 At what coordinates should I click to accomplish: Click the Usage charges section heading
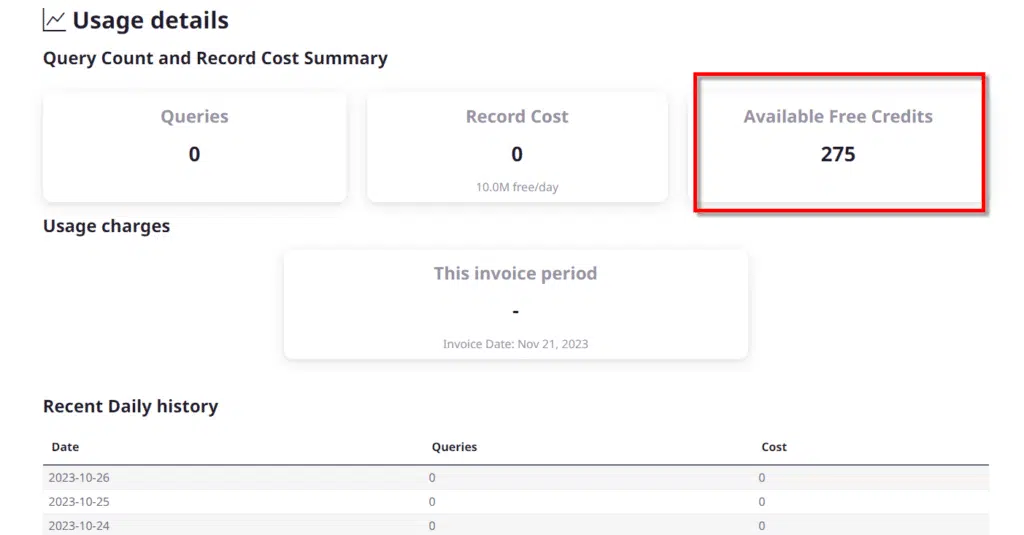106,226
